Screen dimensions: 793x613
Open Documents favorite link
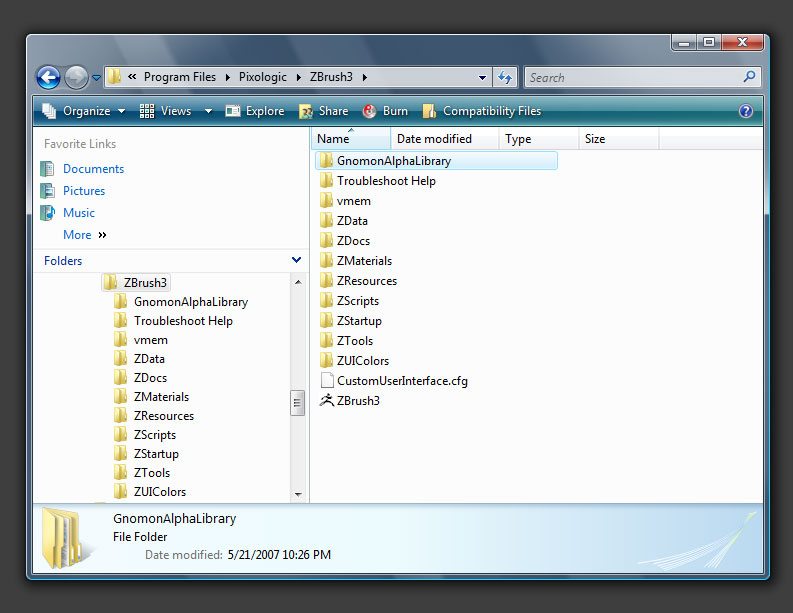(93, 169)
